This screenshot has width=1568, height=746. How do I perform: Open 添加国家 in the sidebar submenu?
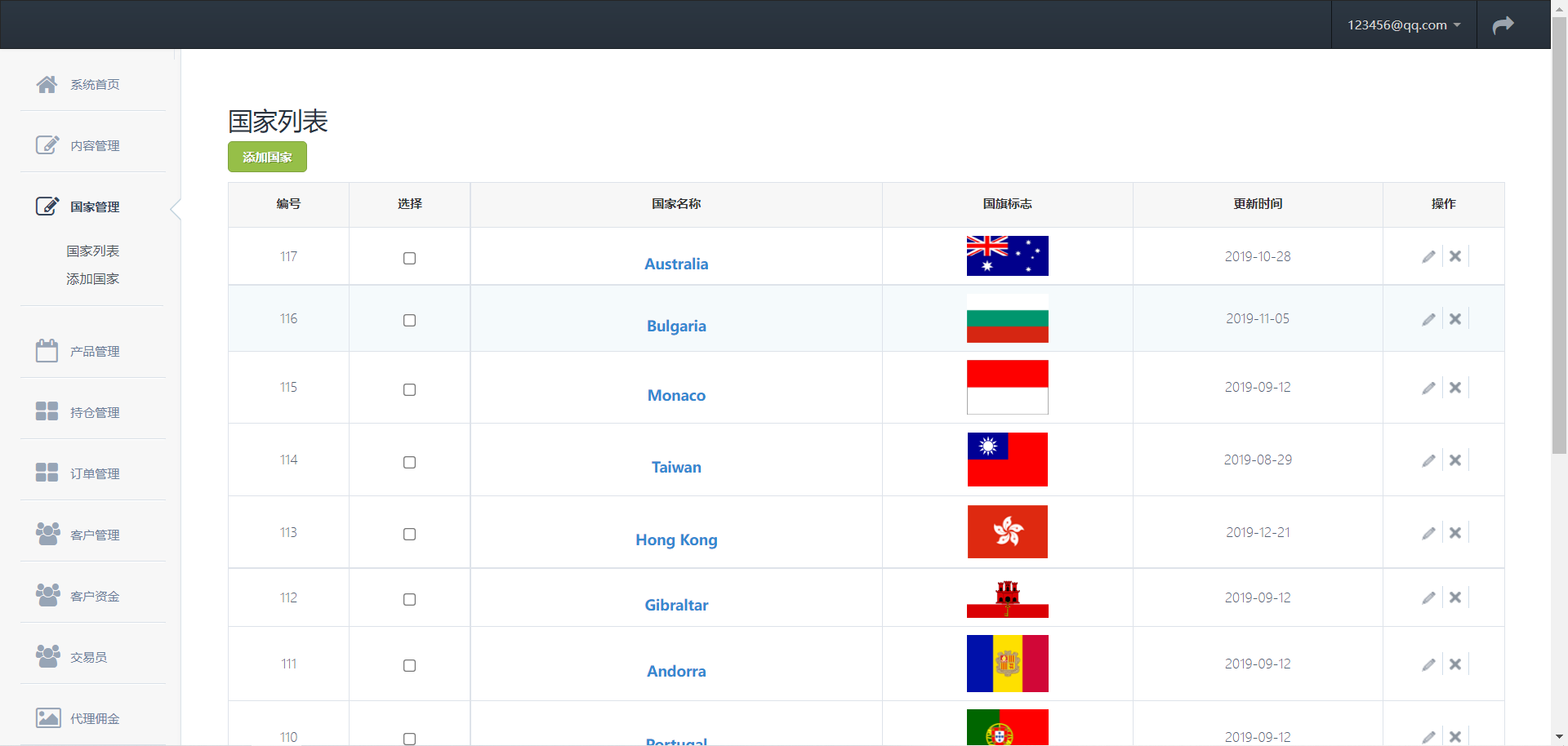click(92, 279)
